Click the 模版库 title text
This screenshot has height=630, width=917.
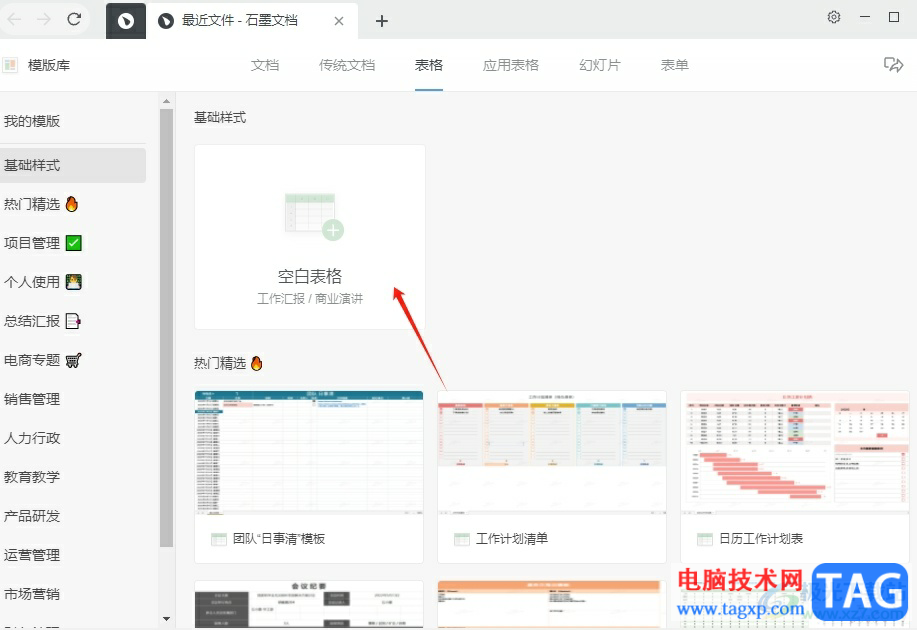[x=49, y=65]
